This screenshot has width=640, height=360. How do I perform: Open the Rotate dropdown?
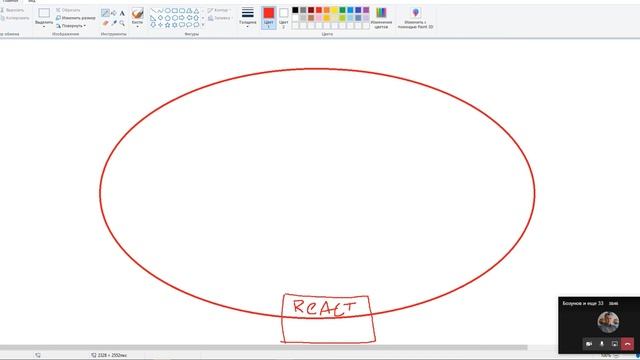coord(71,26)
